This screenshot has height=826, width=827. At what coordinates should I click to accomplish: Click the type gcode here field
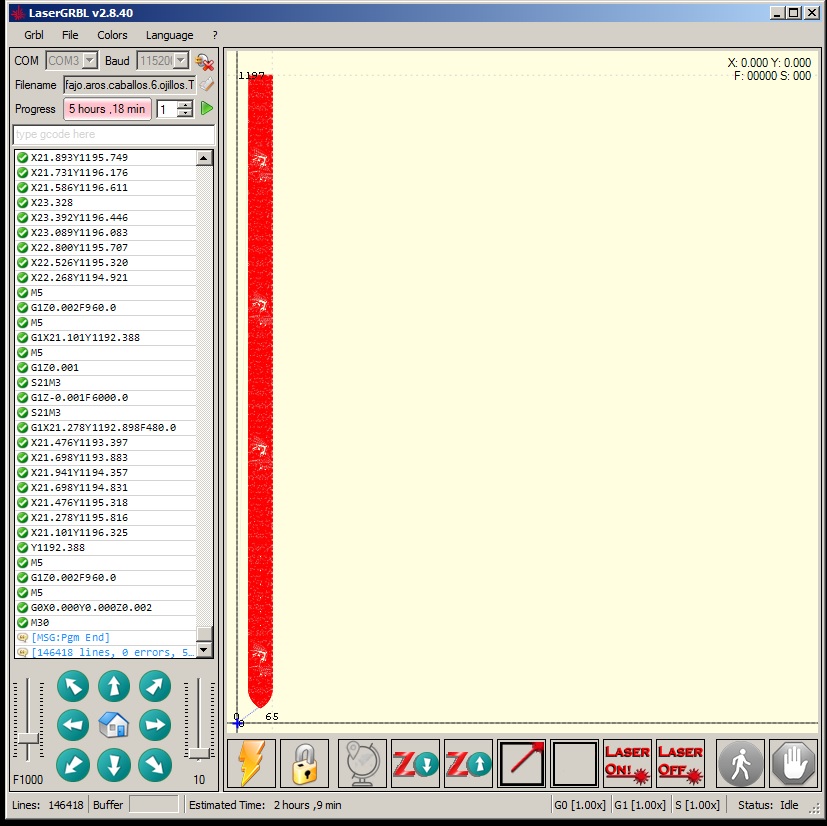(113, 135)
